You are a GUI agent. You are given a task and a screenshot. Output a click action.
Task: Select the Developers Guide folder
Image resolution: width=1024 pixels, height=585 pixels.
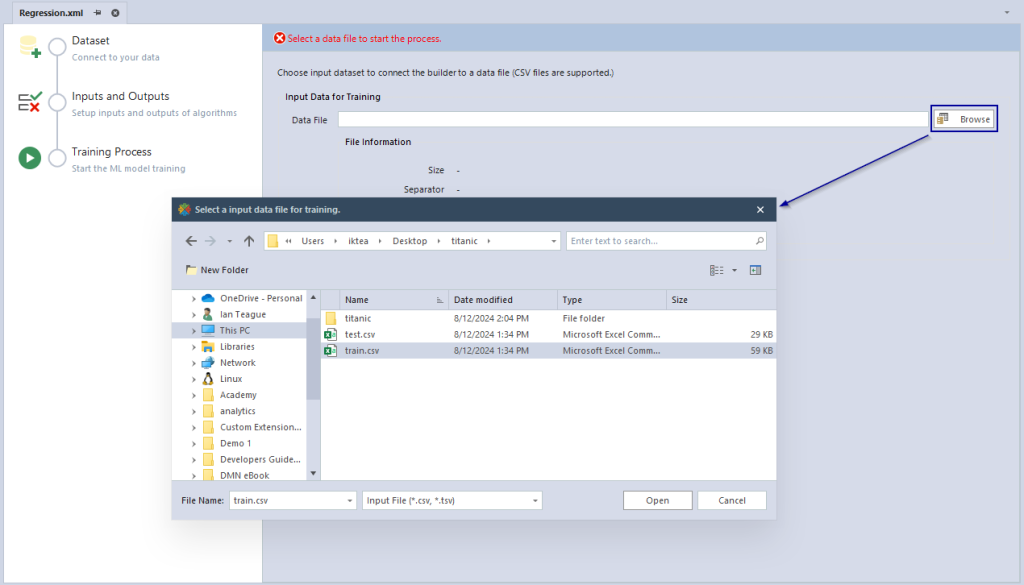260,460
